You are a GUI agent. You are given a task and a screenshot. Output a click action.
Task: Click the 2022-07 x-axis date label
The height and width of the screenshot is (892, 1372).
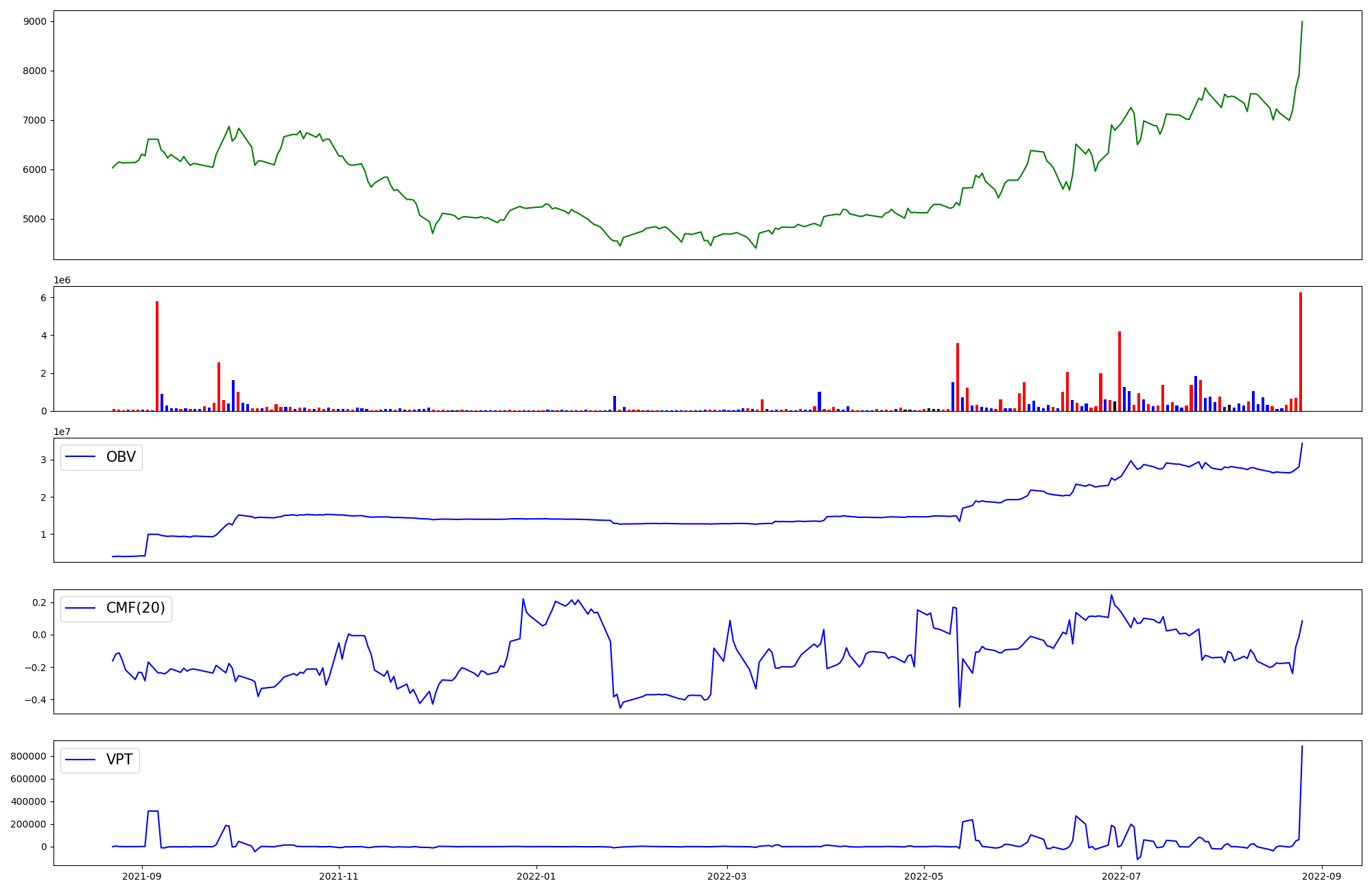click(x=1121, y=876)
